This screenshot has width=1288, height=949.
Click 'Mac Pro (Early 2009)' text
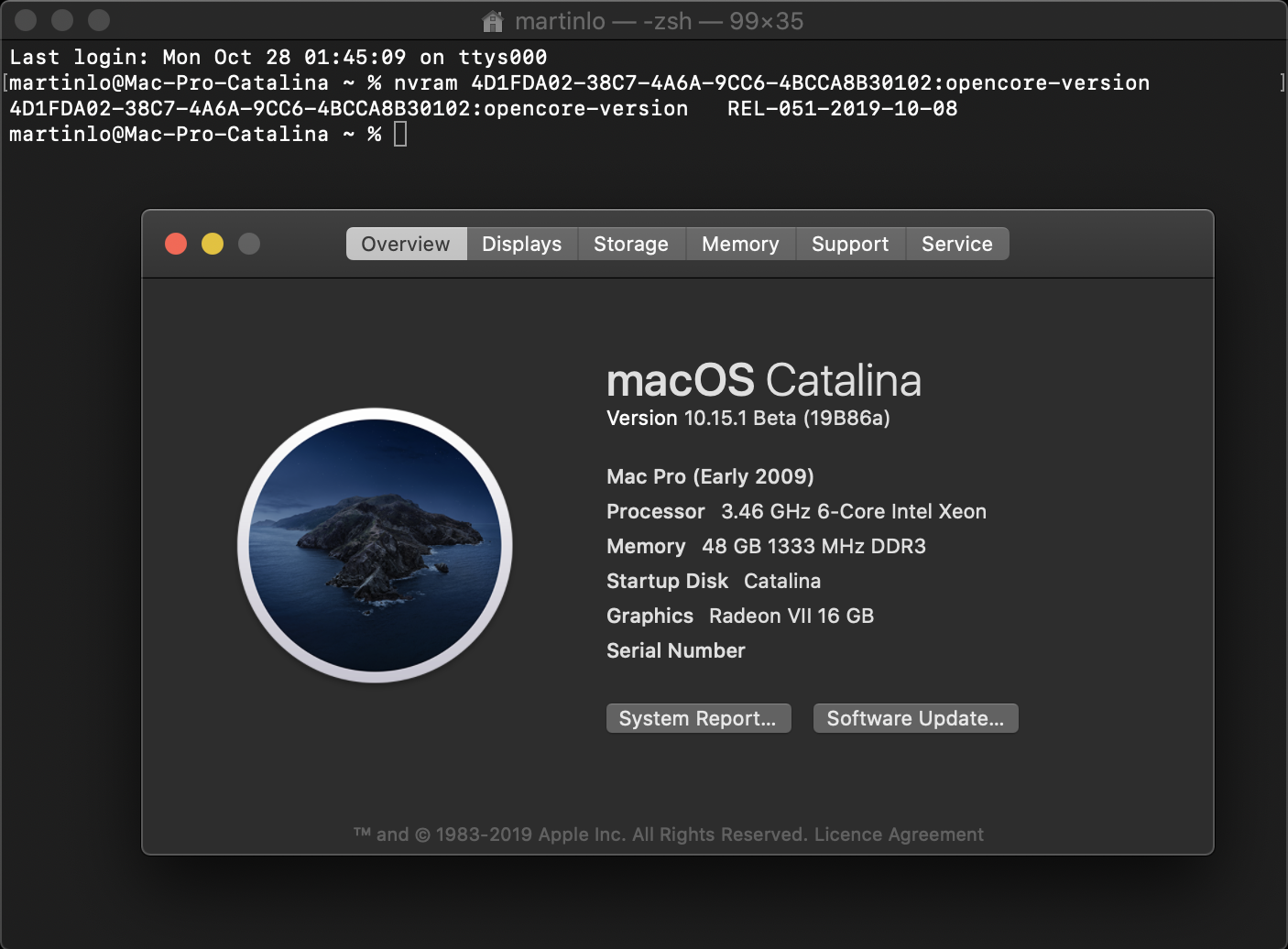pos(710,476)
